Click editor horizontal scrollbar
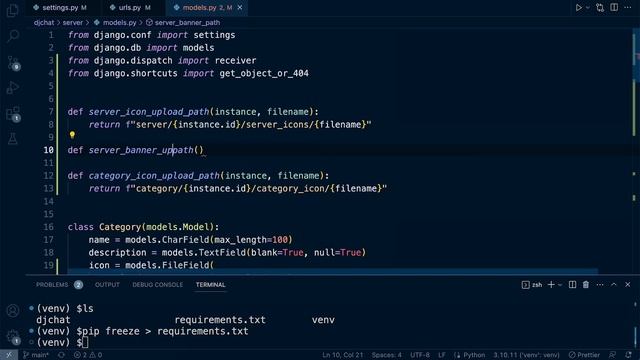Screen dimensions: 640x360 pyautogui.click(x=333, y=271)
